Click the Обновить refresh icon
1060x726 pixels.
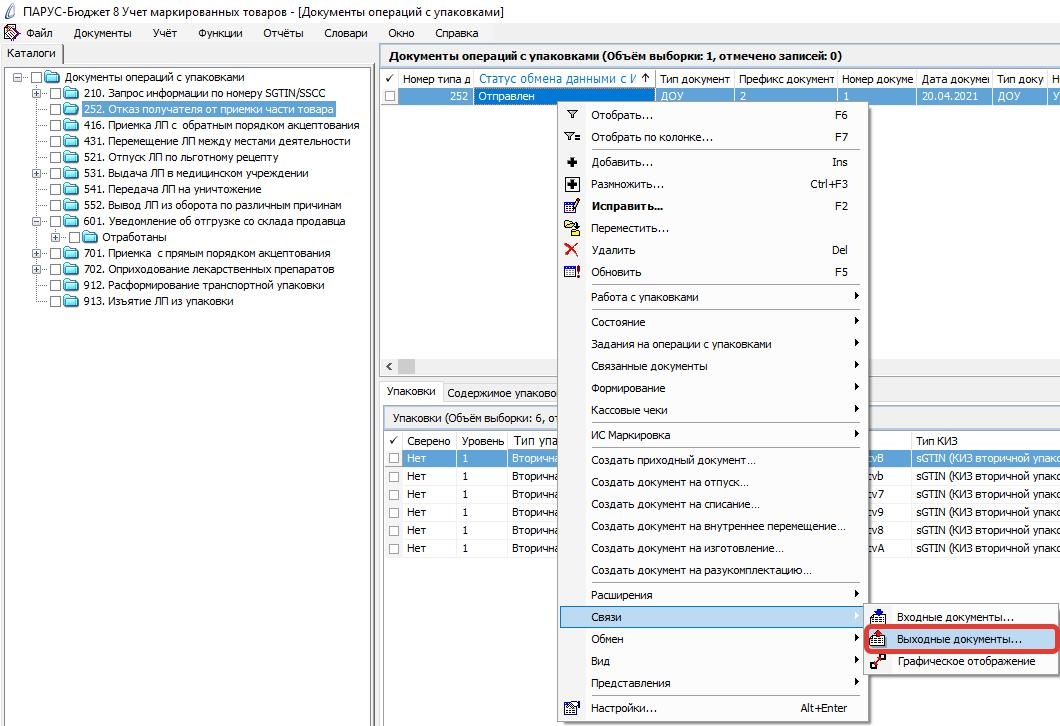click(572, 272)
